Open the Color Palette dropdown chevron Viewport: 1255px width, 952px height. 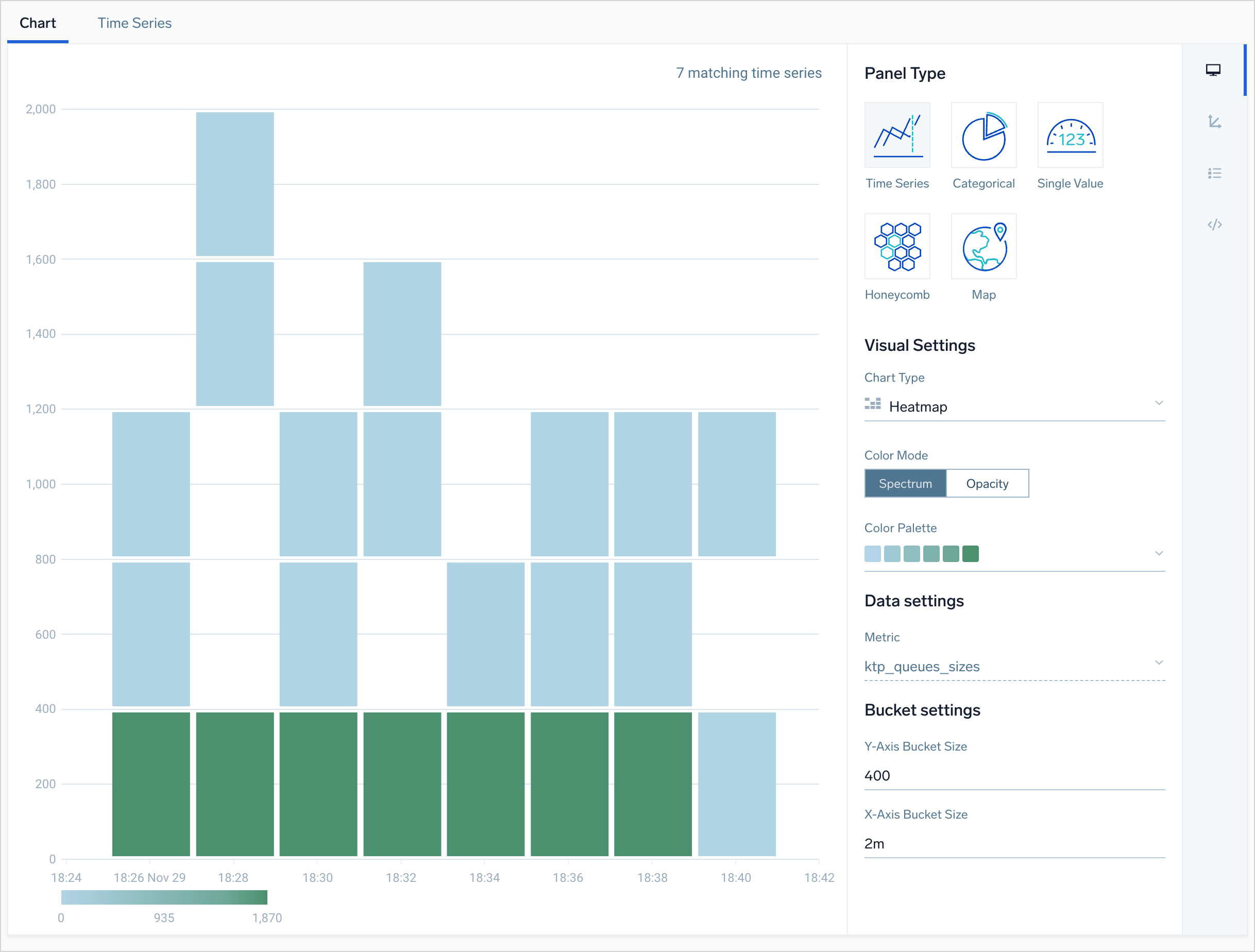point(1158,553)
